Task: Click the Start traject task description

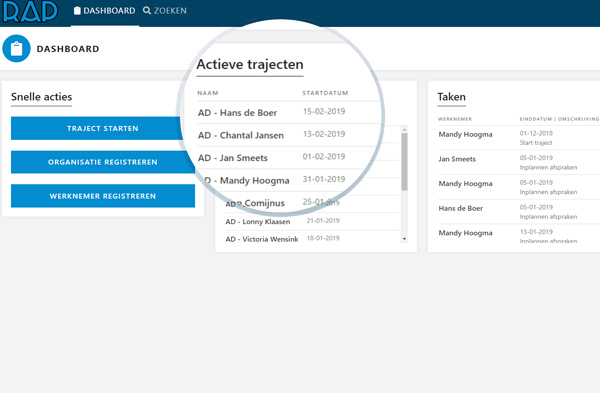Action: (x=536, y=143)
